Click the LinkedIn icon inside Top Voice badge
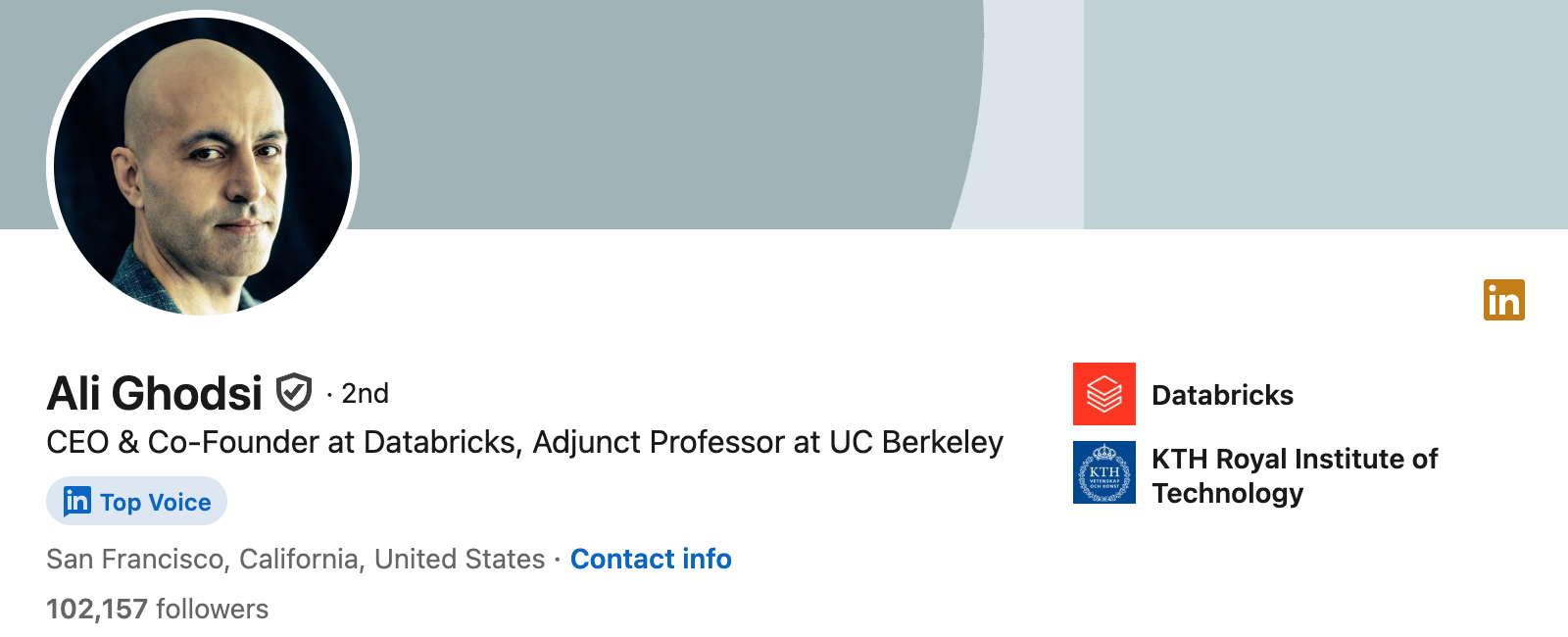Viewport: 1568px width, 637px height. (76, 502)
